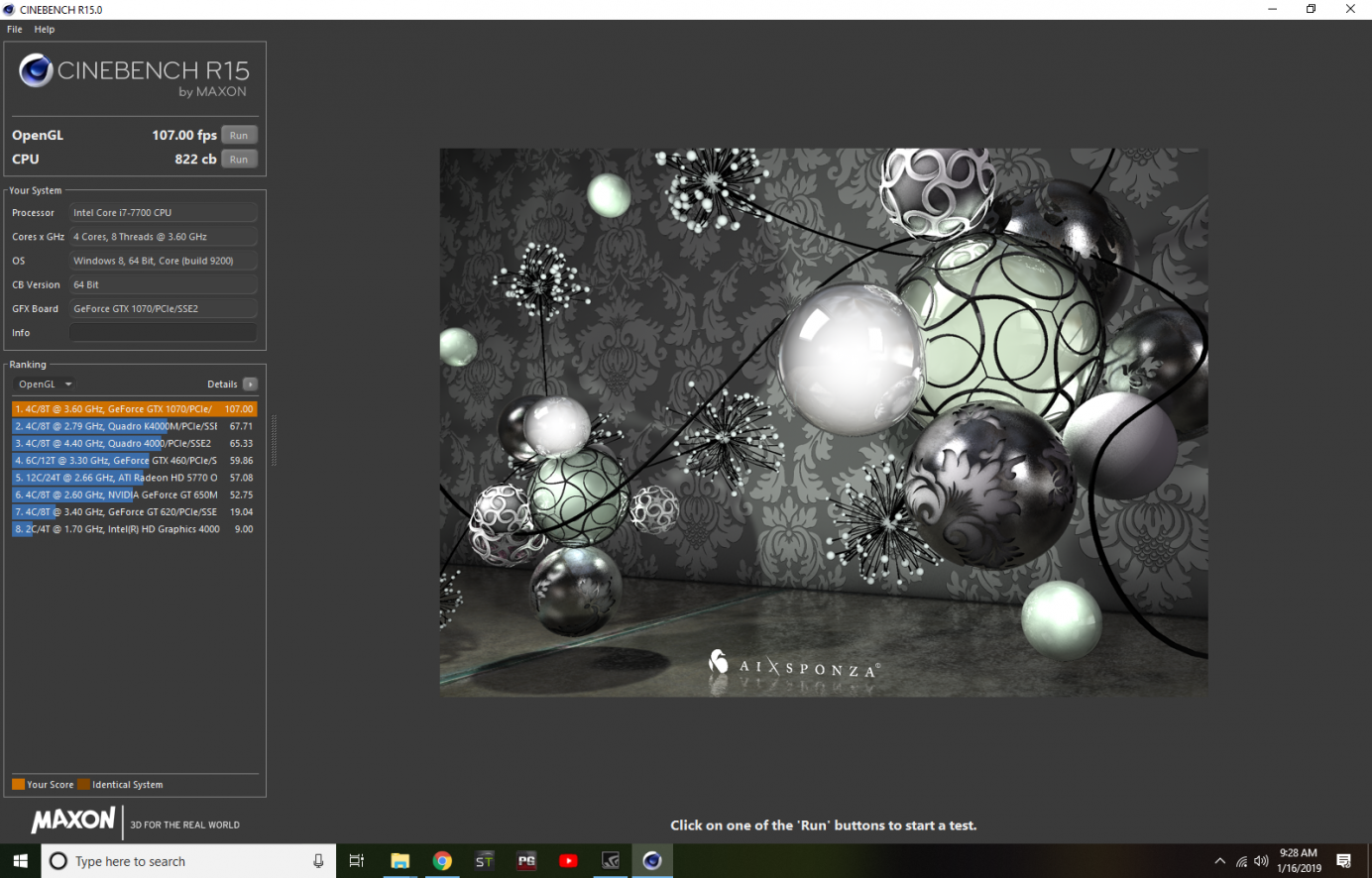Image resolution: width=1372 pixels, height=878 pixels.
Task: Open the red PG app in the taskbar
Action: (526, 861)
